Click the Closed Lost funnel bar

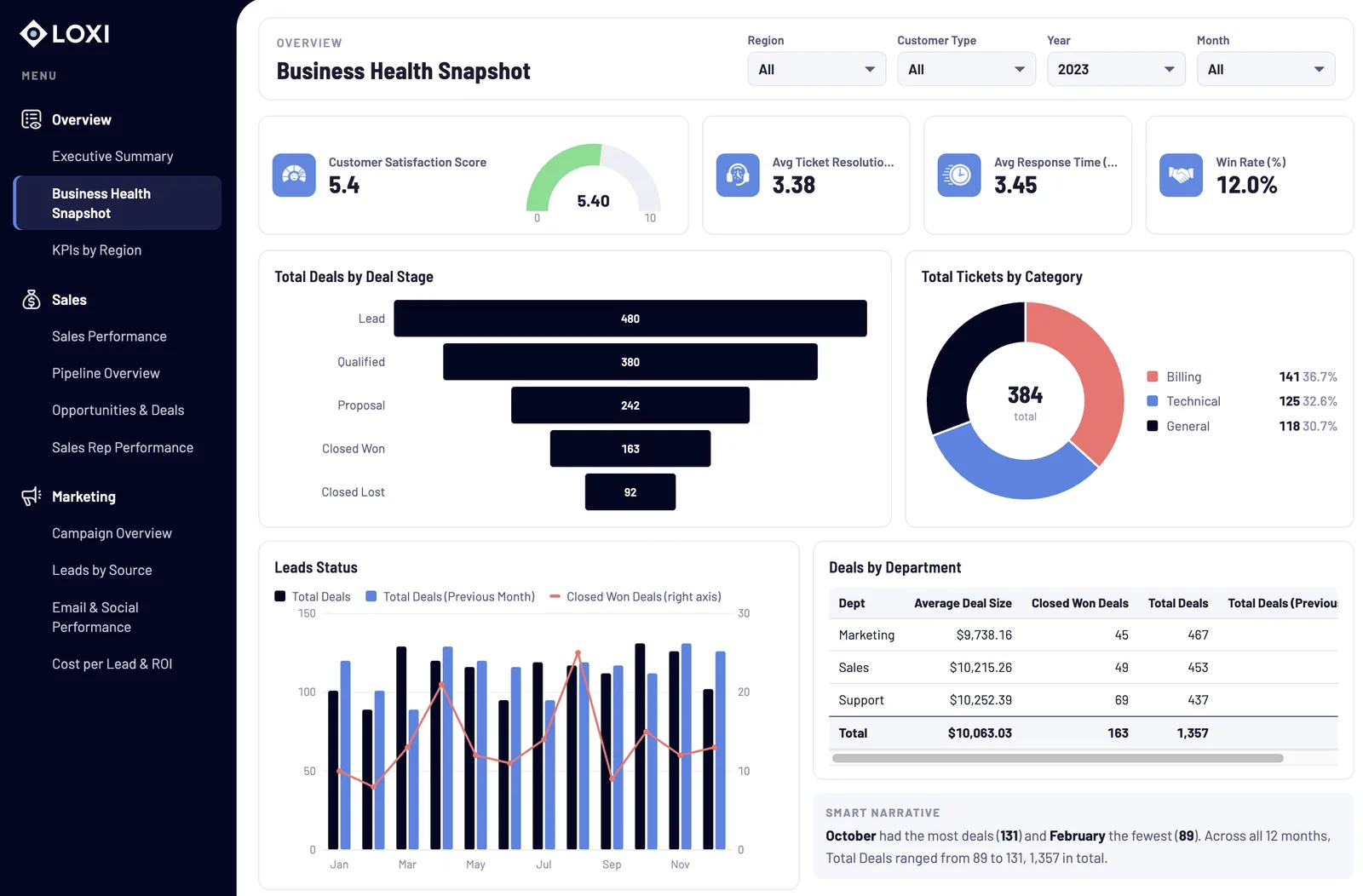point(630,492)
